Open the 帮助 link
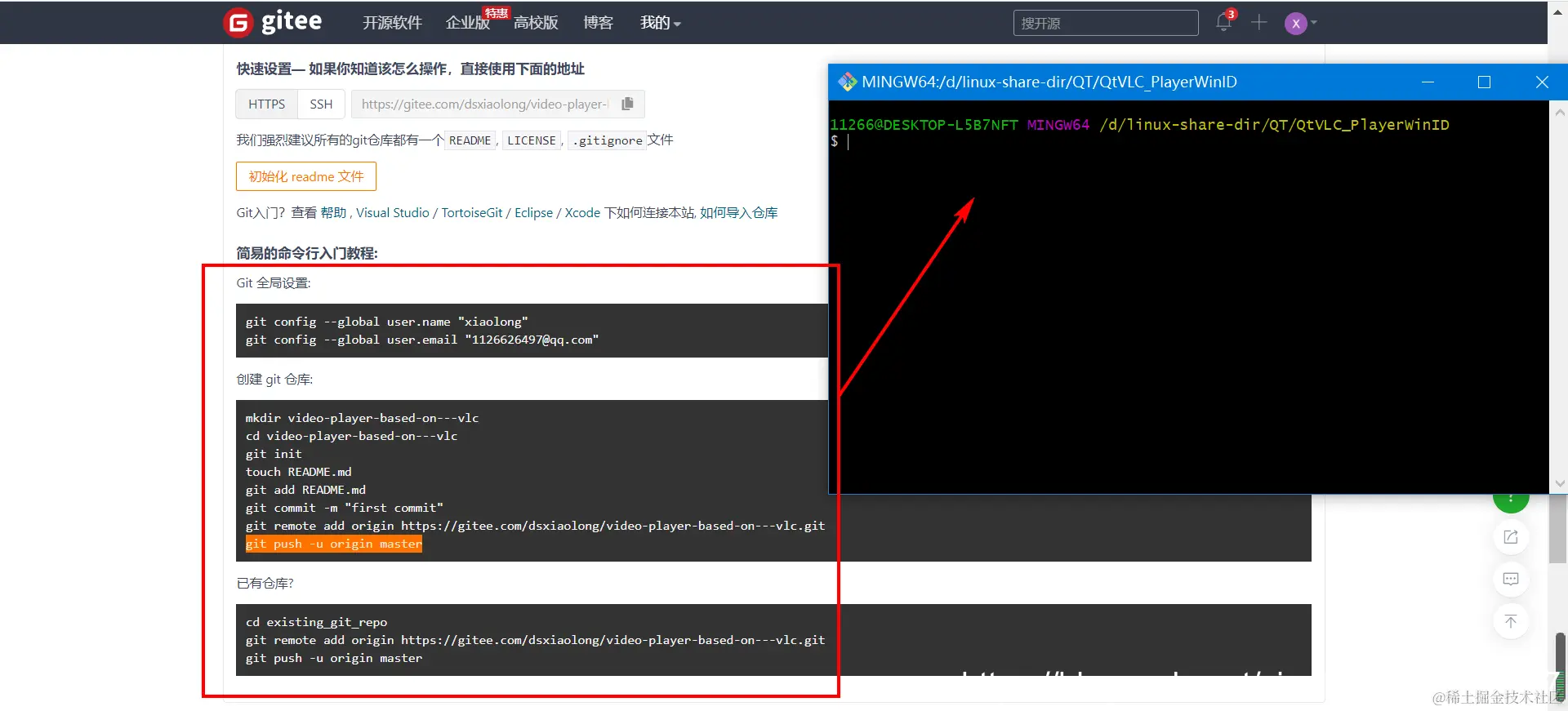Screen dimensions: 1568x711 coord(333,212)
